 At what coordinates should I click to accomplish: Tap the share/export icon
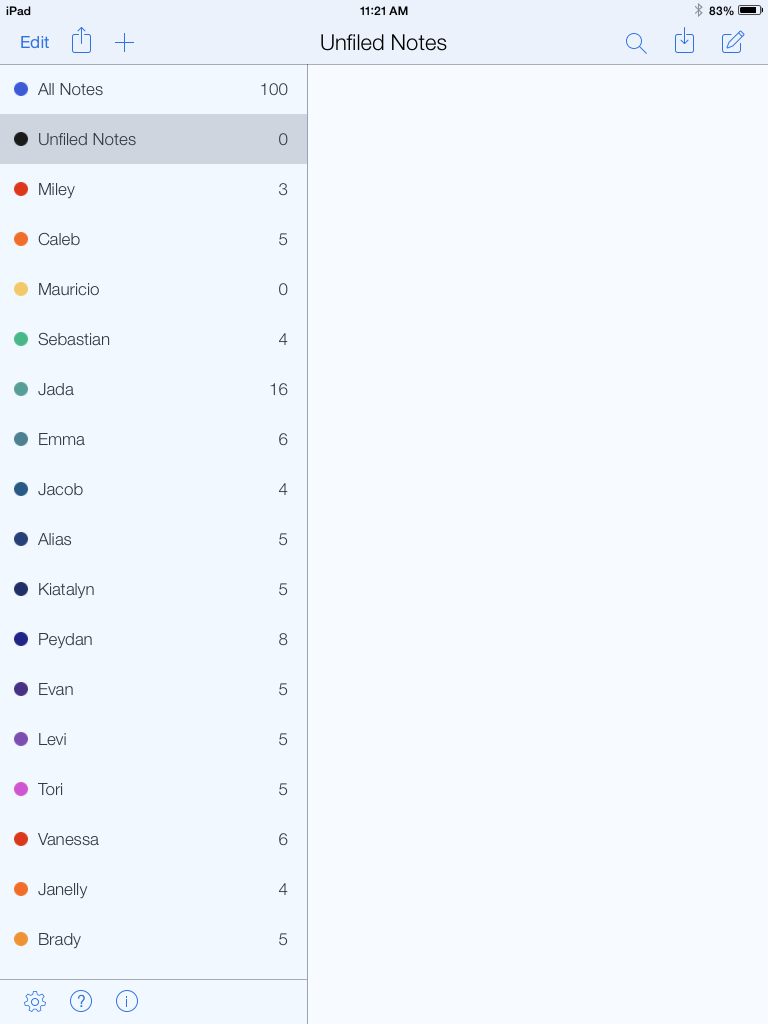tap(82, 41)
